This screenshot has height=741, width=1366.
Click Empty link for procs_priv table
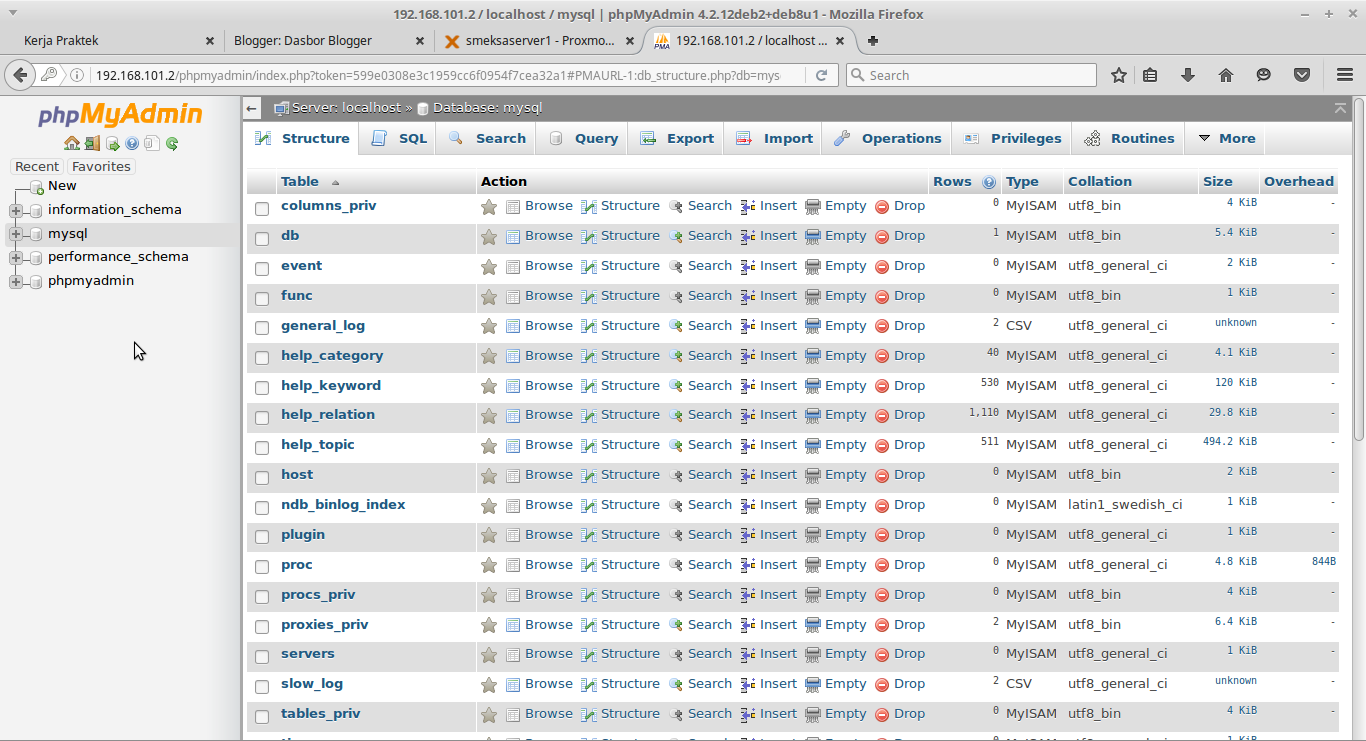point(845,595)
